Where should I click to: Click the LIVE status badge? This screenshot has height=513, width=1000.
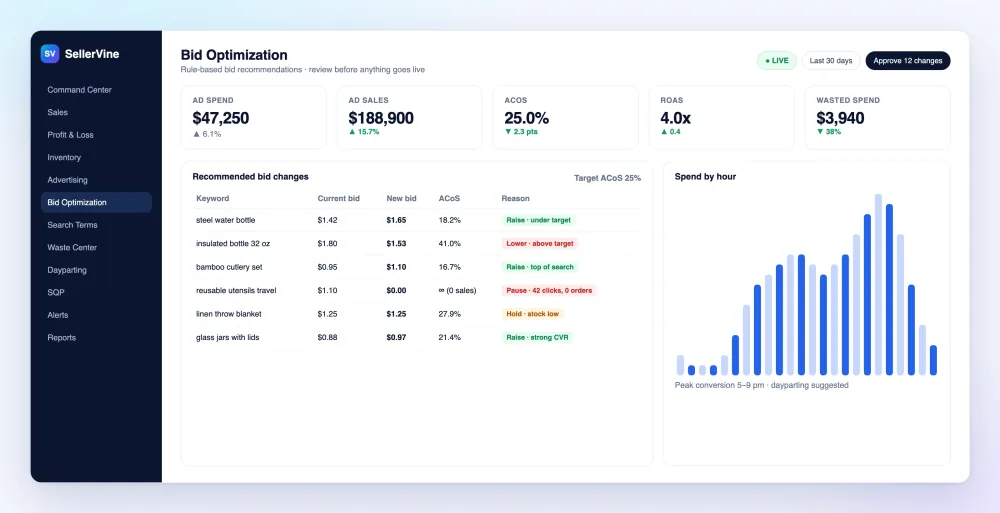pos(777,61)
